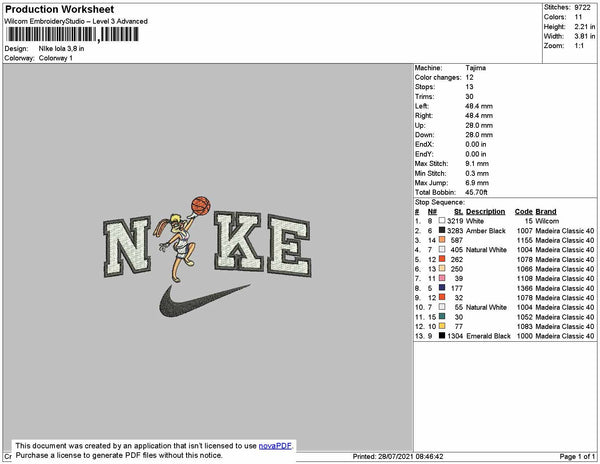Click 'Wilcom EmbroideryStudio – Level 3 Advanced' text
Image resolution: width=600 pixels, height=464 pixels.
click(76, 21)
